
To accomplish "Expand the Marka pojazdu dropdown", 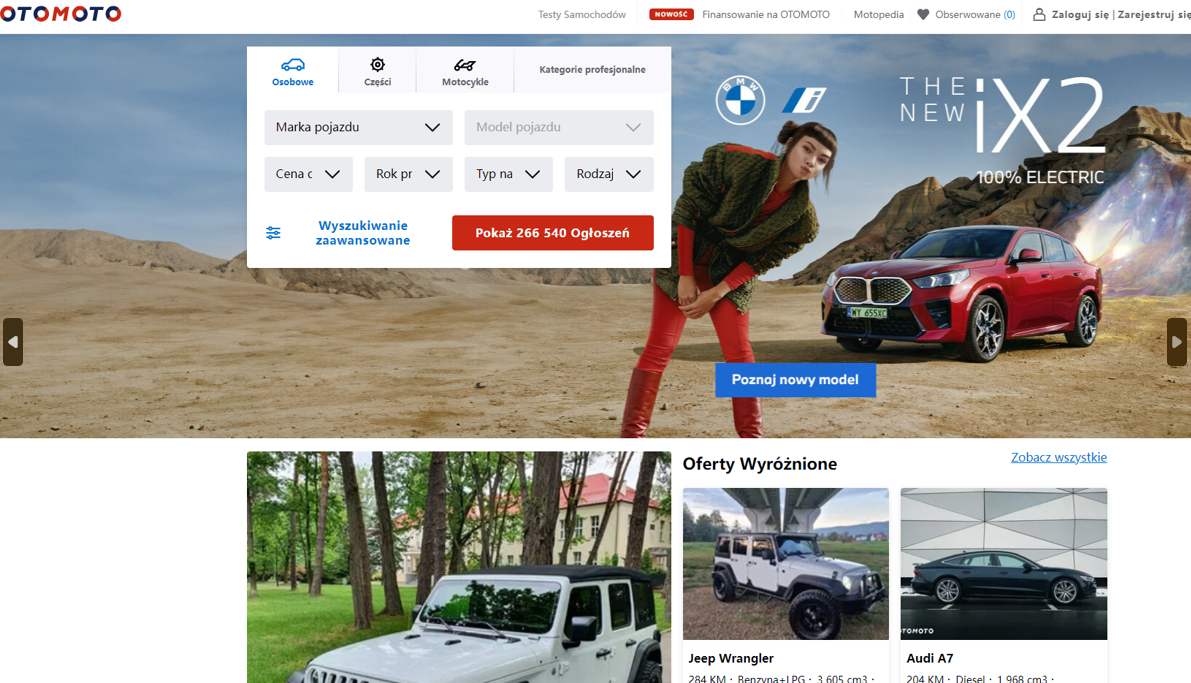I will (358, 128).
